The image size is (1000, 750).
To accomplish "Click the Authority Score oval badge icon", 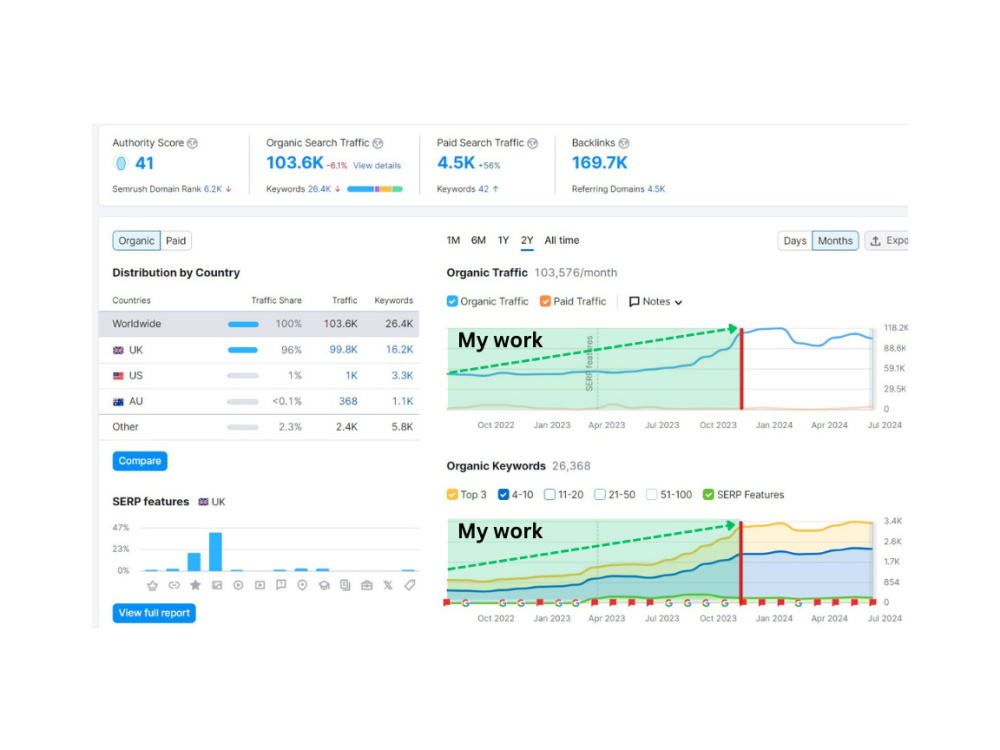I will (121, 163).
